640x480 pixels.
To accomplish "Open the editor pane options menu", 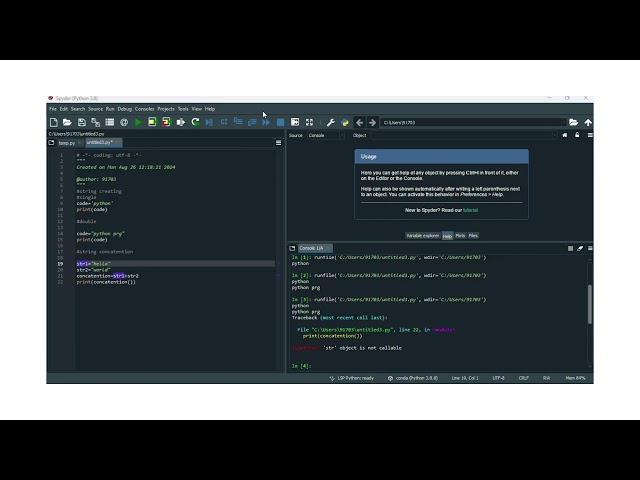I will coord(278,142).
